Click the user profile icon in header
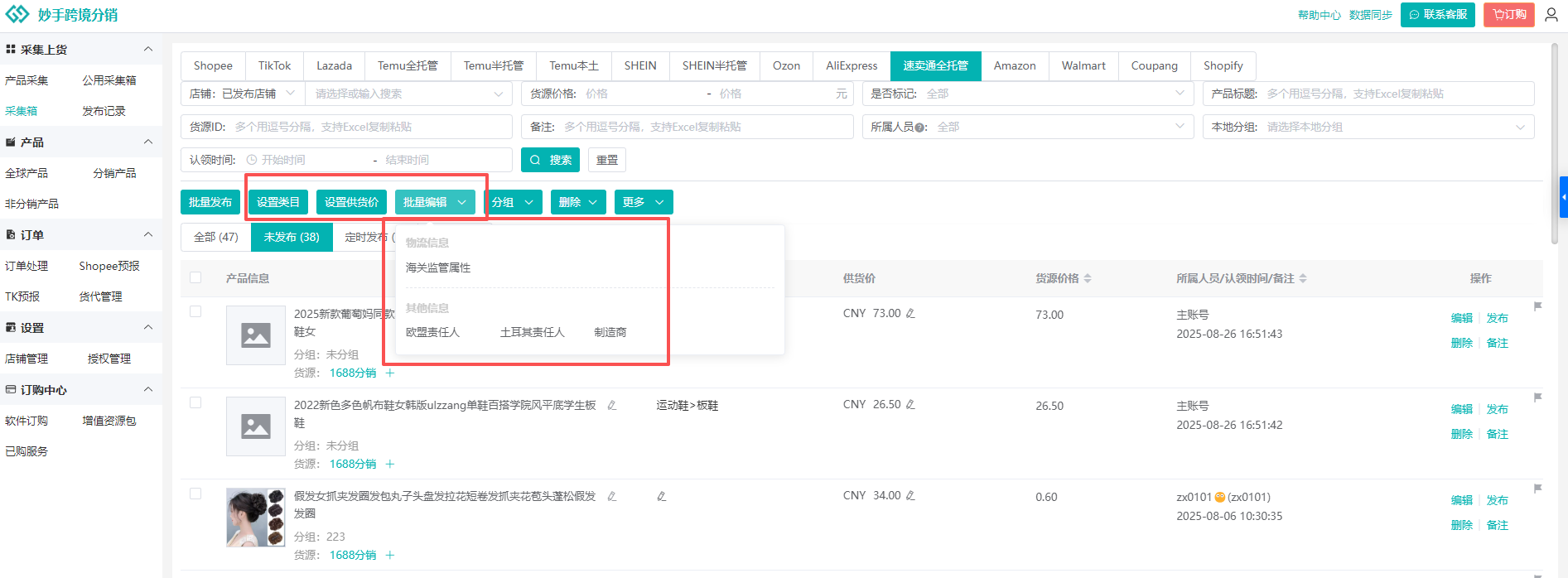Viewport: 1568px width, 578px height. coord(1551,15)
